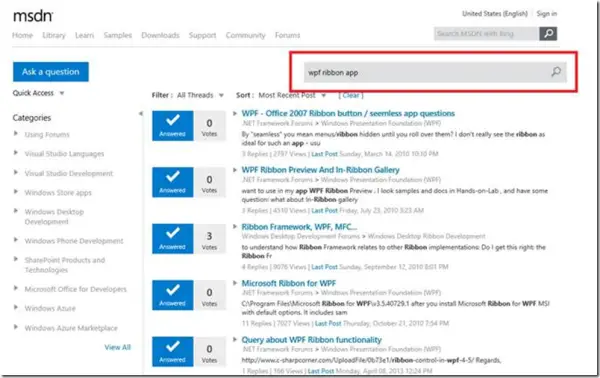This screenshot has height=378, width=600.
Task: Click Answered checkmark for WPF Ribbon Preview thread
Action: pyautogui.click(x=173, y=182)
